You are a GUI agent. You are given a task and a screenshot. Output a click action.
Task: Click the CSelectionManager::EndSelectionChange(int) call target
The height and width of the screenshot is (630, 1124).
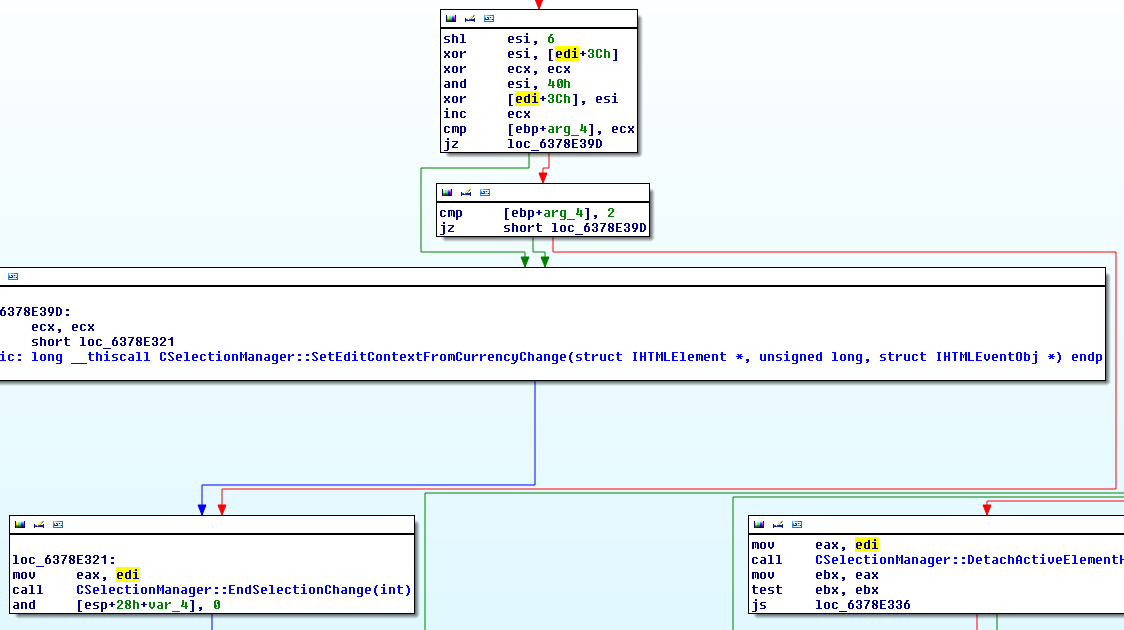tap(243, 590)
